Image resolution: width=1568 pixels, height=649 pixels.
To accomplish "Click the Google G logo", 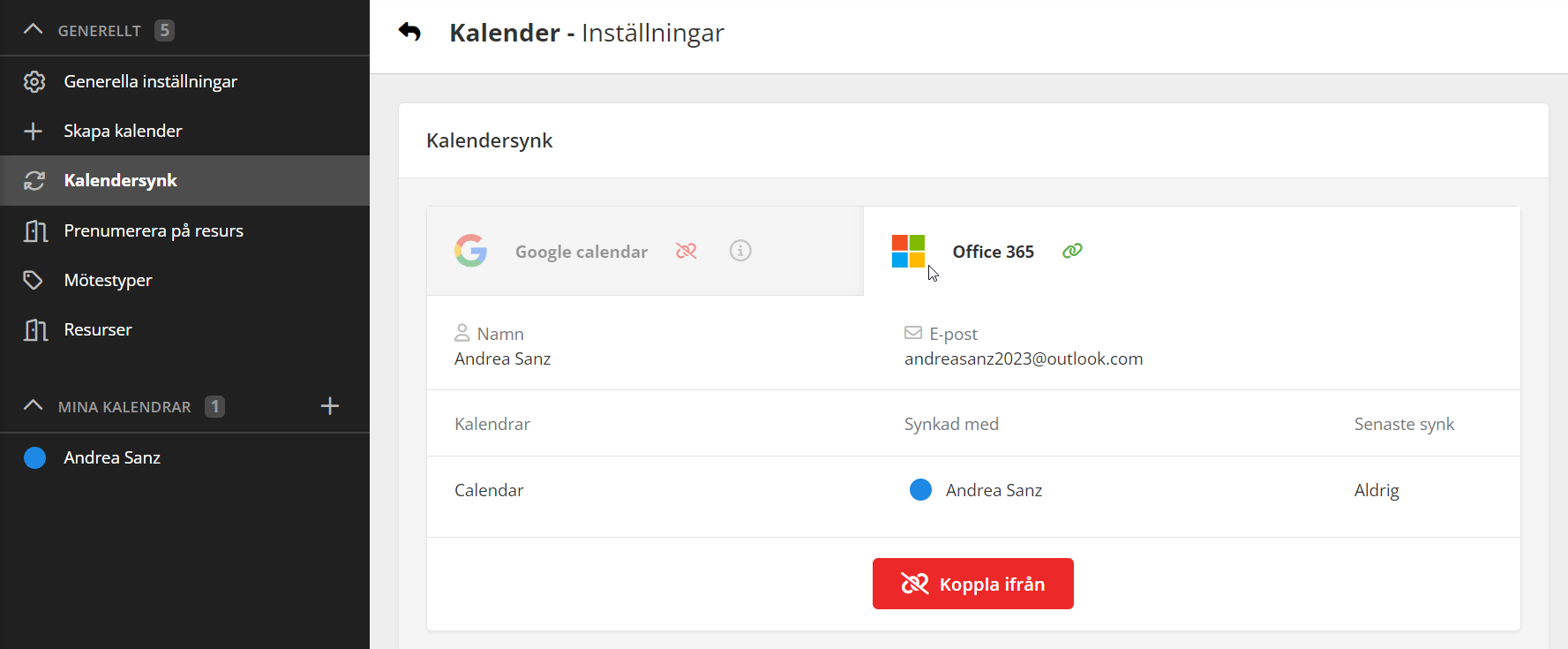I will pos(470,251).
